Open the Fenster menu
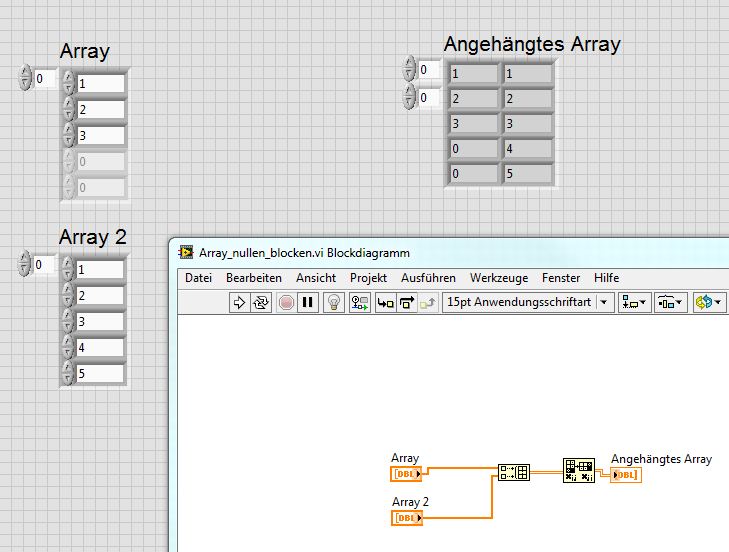Screen dimensions: 729x552 pyautogui.click(x=561, y=278)
